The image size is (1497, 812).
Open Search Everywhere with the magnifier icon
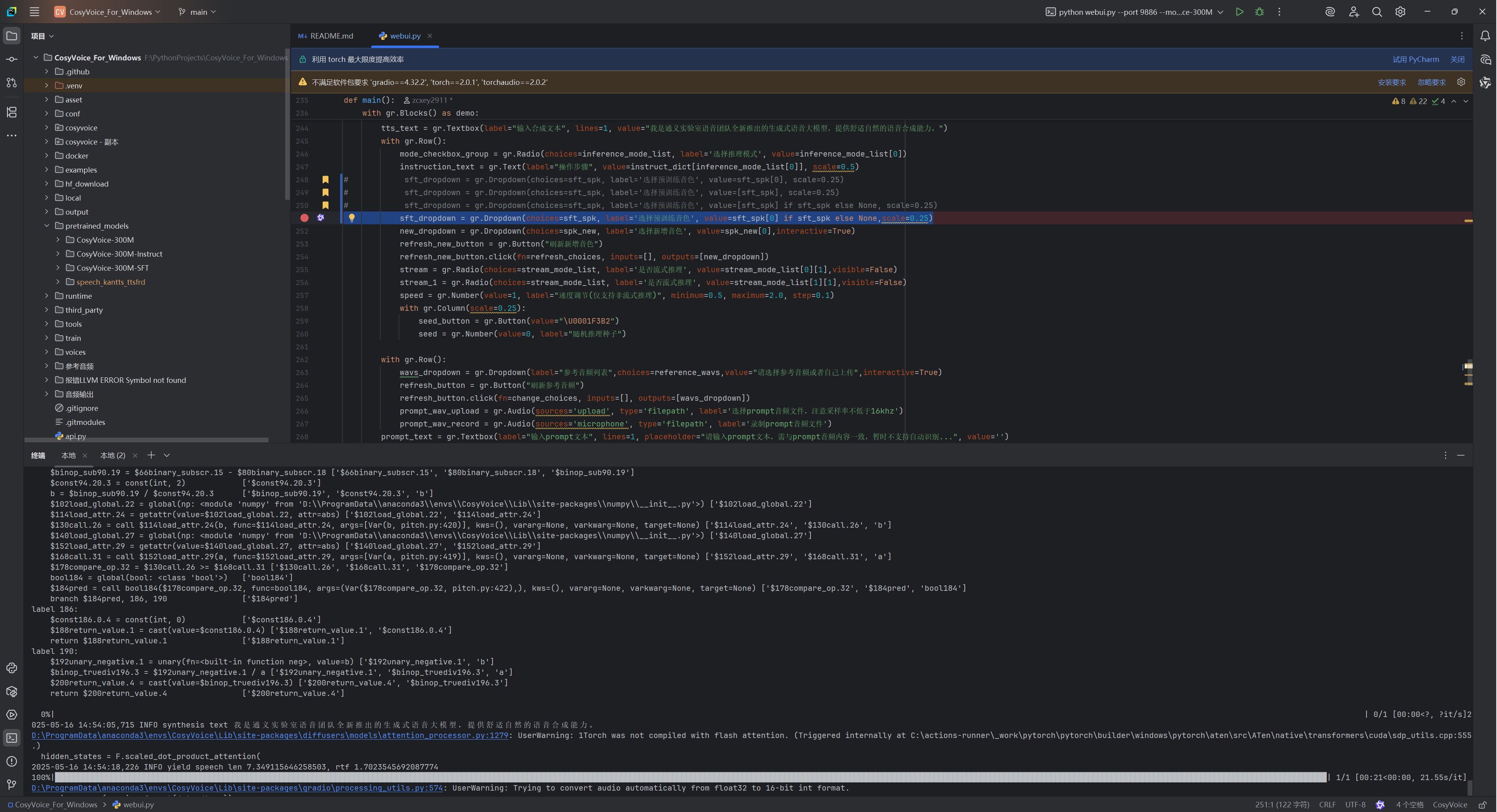[1377, 12]
